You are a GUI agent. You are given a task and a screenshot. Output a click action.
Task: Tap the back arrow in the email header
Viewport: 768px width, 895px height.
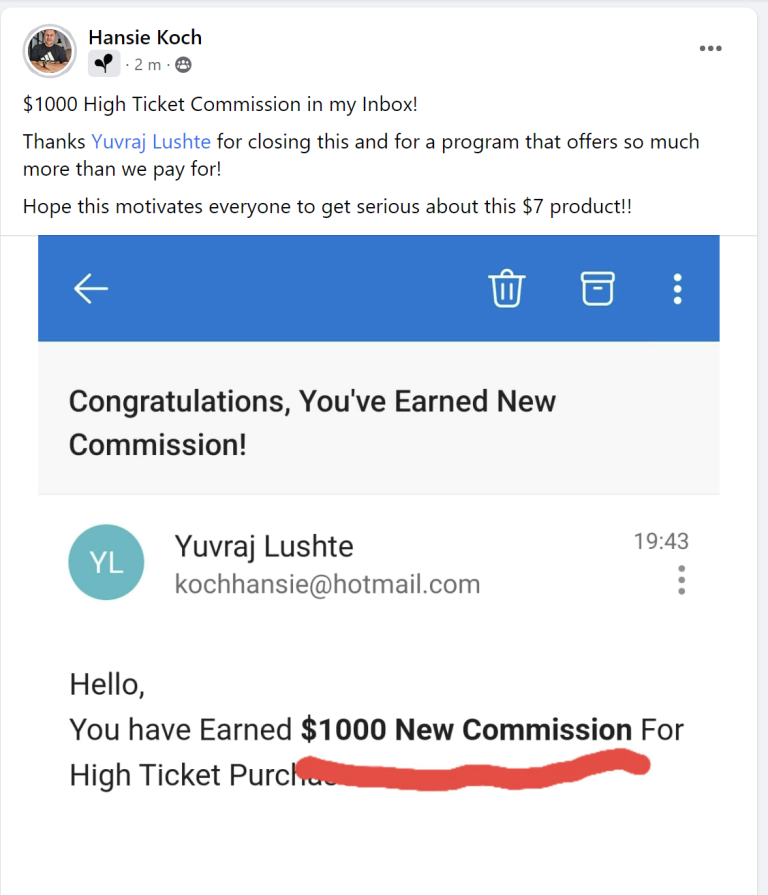click(91, 288)
